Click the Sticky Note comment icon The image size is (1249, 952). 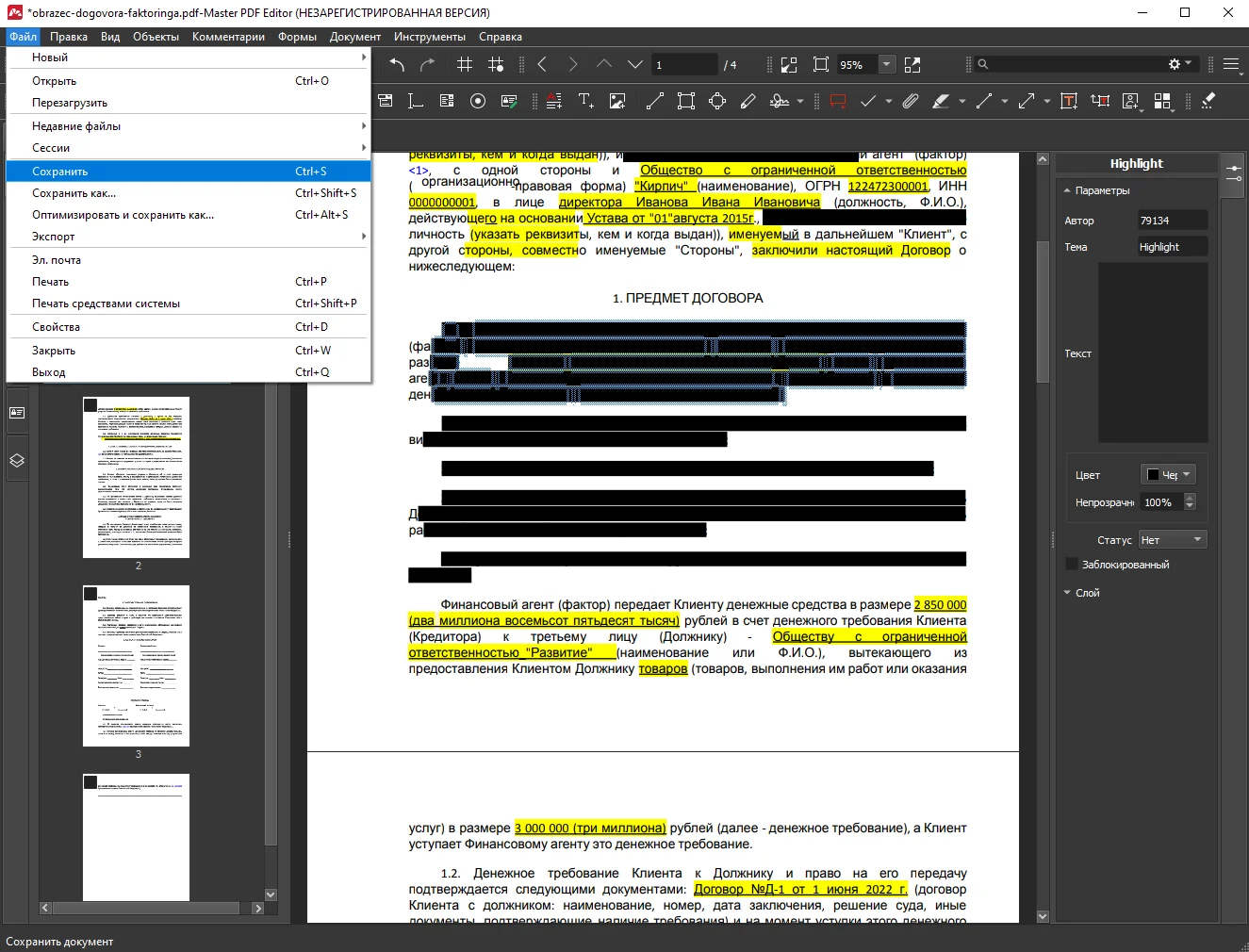point(837,101)
